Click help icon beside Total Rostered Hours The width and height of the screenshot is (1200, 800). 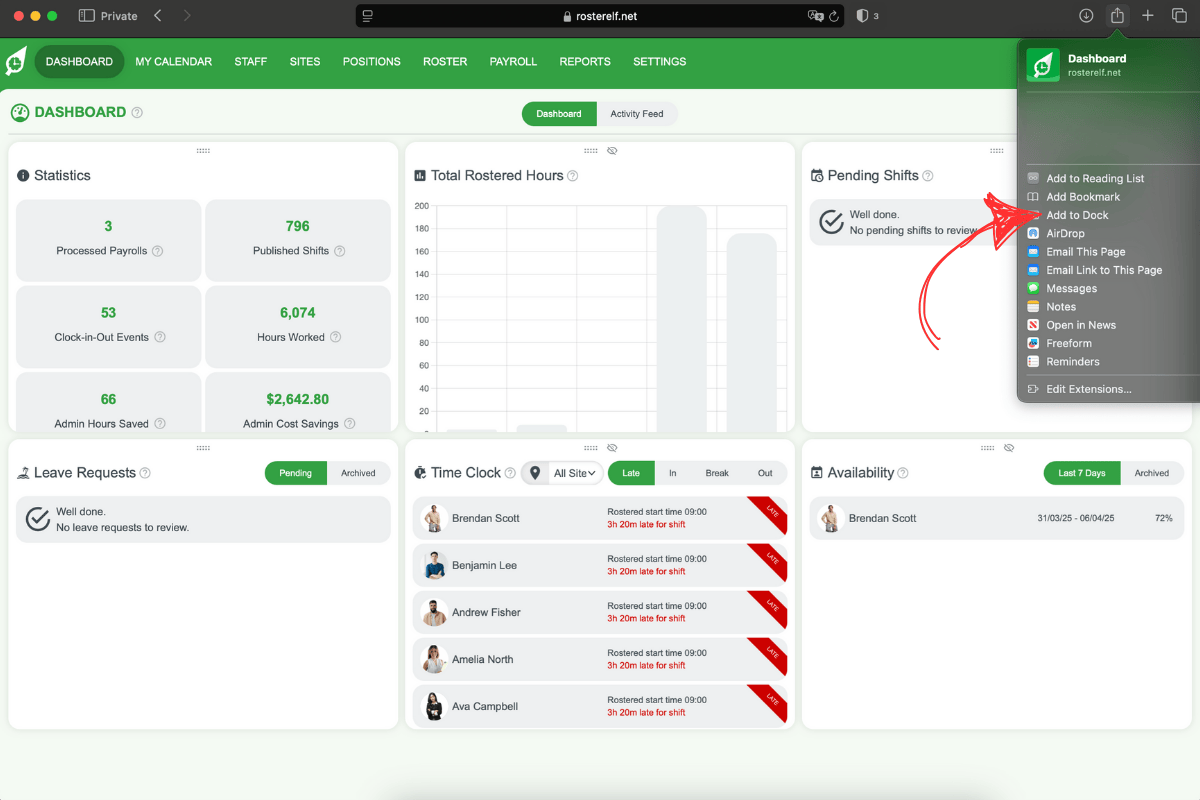[x=573, y=176]
